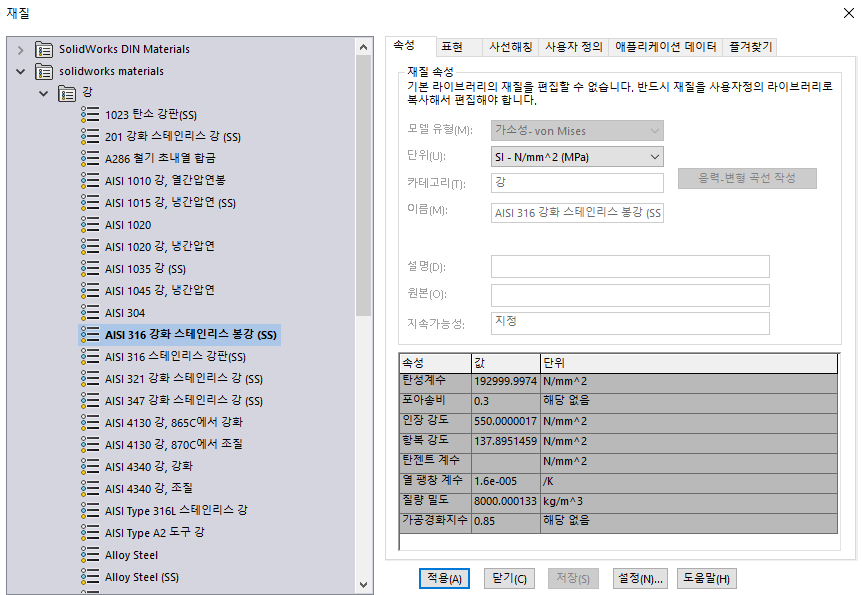This screenshot has height=595, width=862.
Task: Click the material icon next to AISI 1020 강, 냉간압연
Action: coord(90,246)
